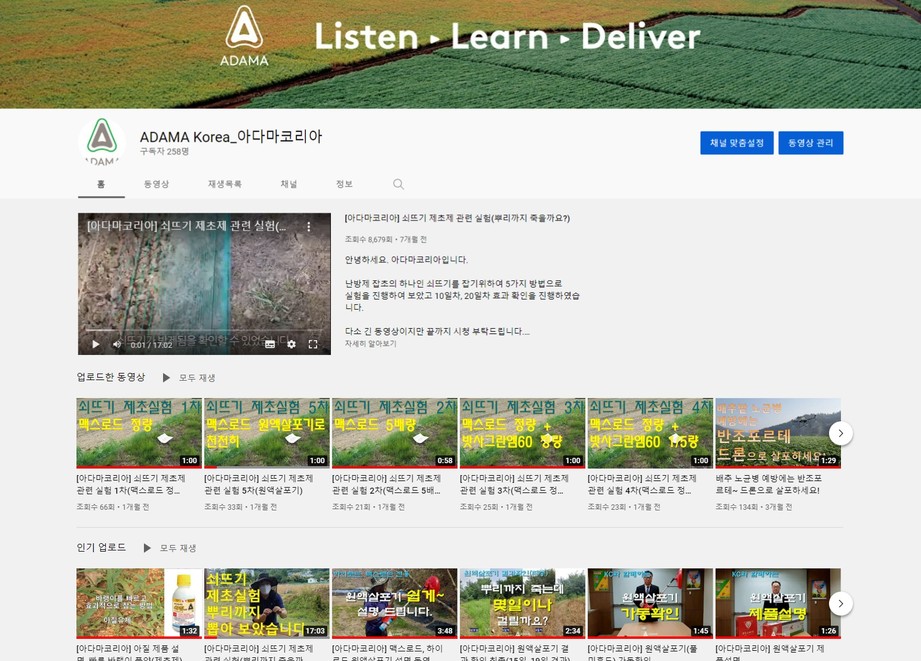Open the 채널 tab

(x=288, y=184)
